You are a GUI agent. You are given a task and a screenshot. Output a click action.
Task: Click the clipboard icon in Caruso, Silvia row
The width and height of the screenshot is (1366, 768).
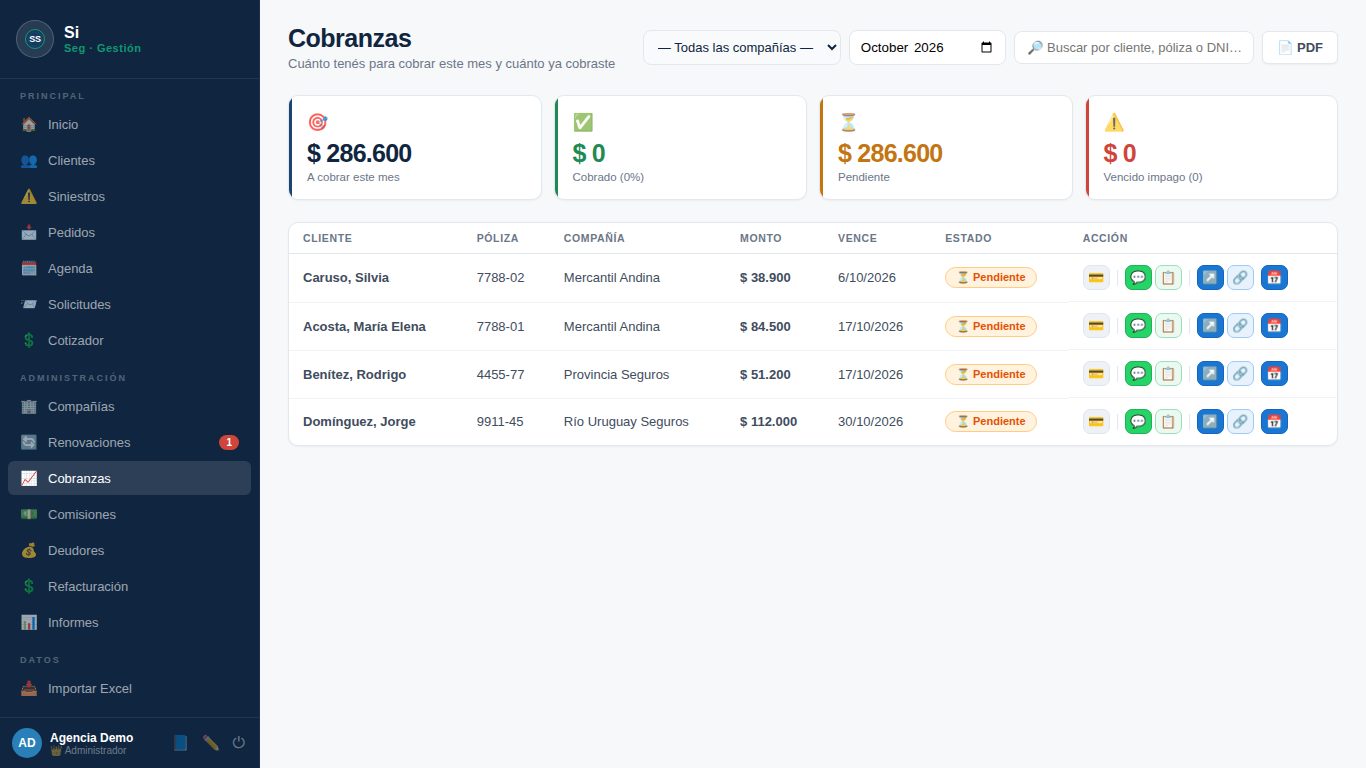[1168, 277]
